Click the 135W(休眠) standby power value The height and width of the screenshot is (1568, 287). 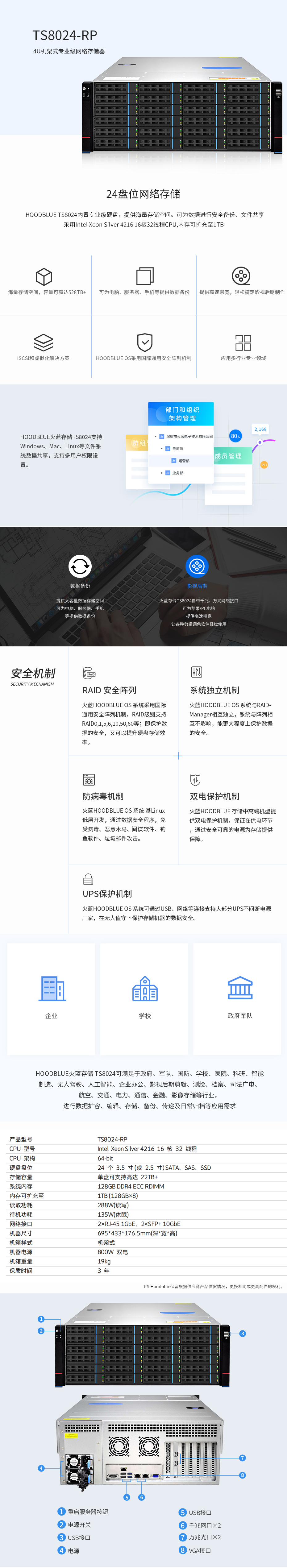point(113,1214)
